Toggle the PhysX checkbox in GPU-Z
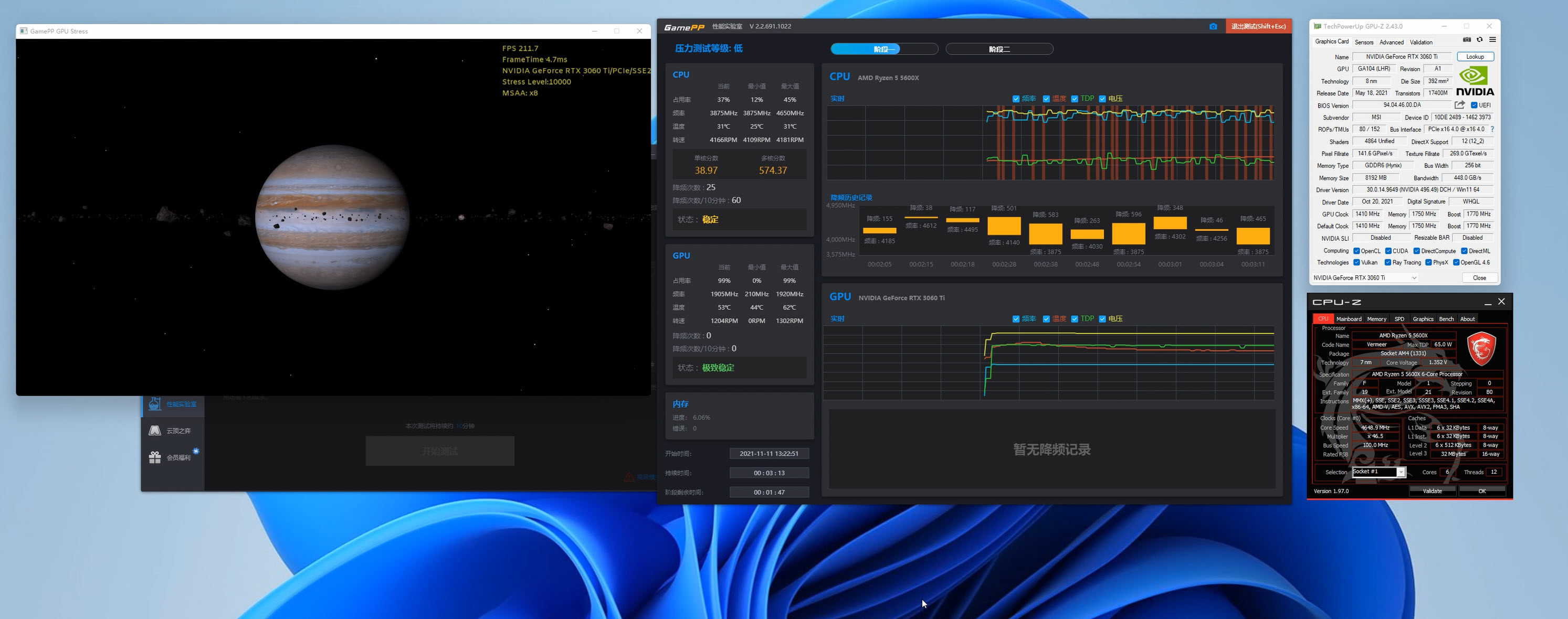 point(1428,262)
